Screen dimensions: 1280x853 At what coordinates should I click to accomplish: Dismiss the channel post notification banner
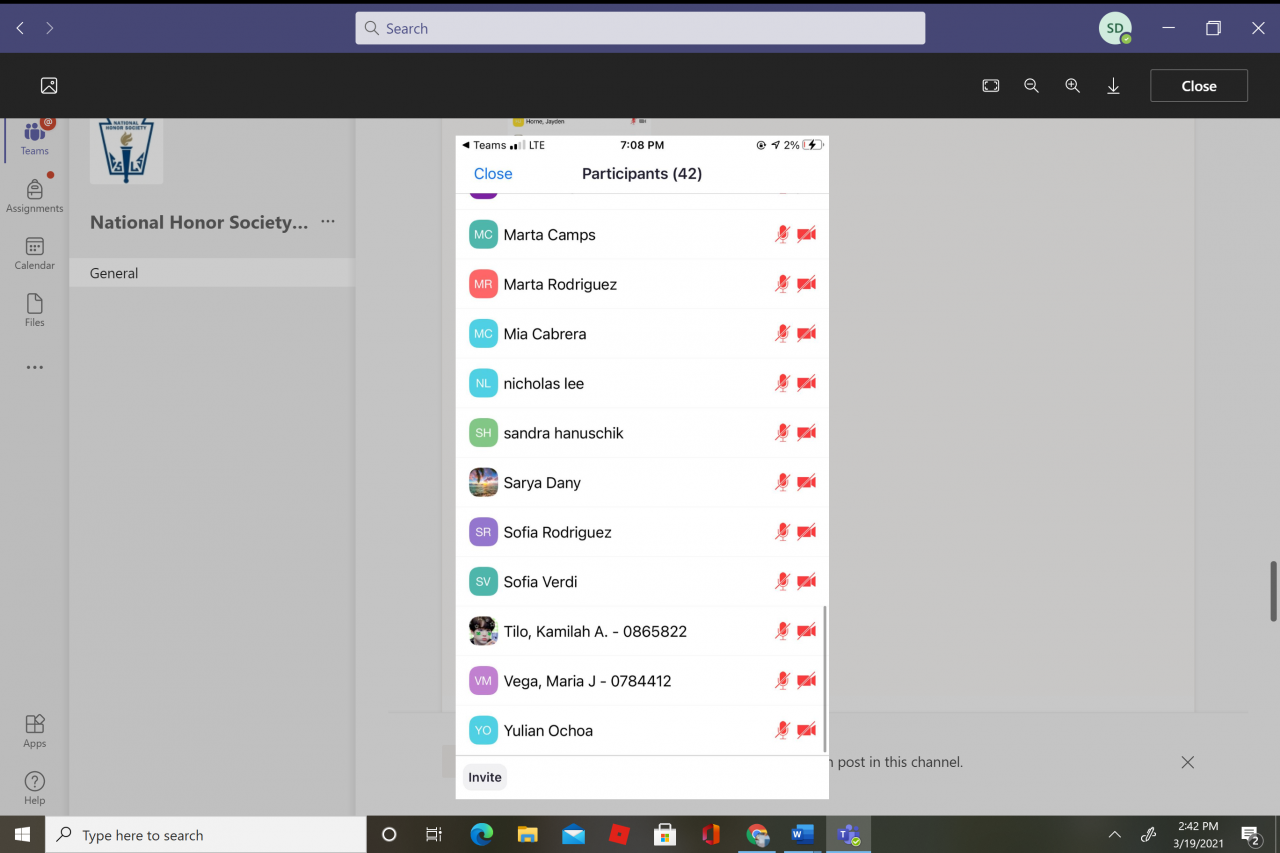click(x=1187, y=762)
